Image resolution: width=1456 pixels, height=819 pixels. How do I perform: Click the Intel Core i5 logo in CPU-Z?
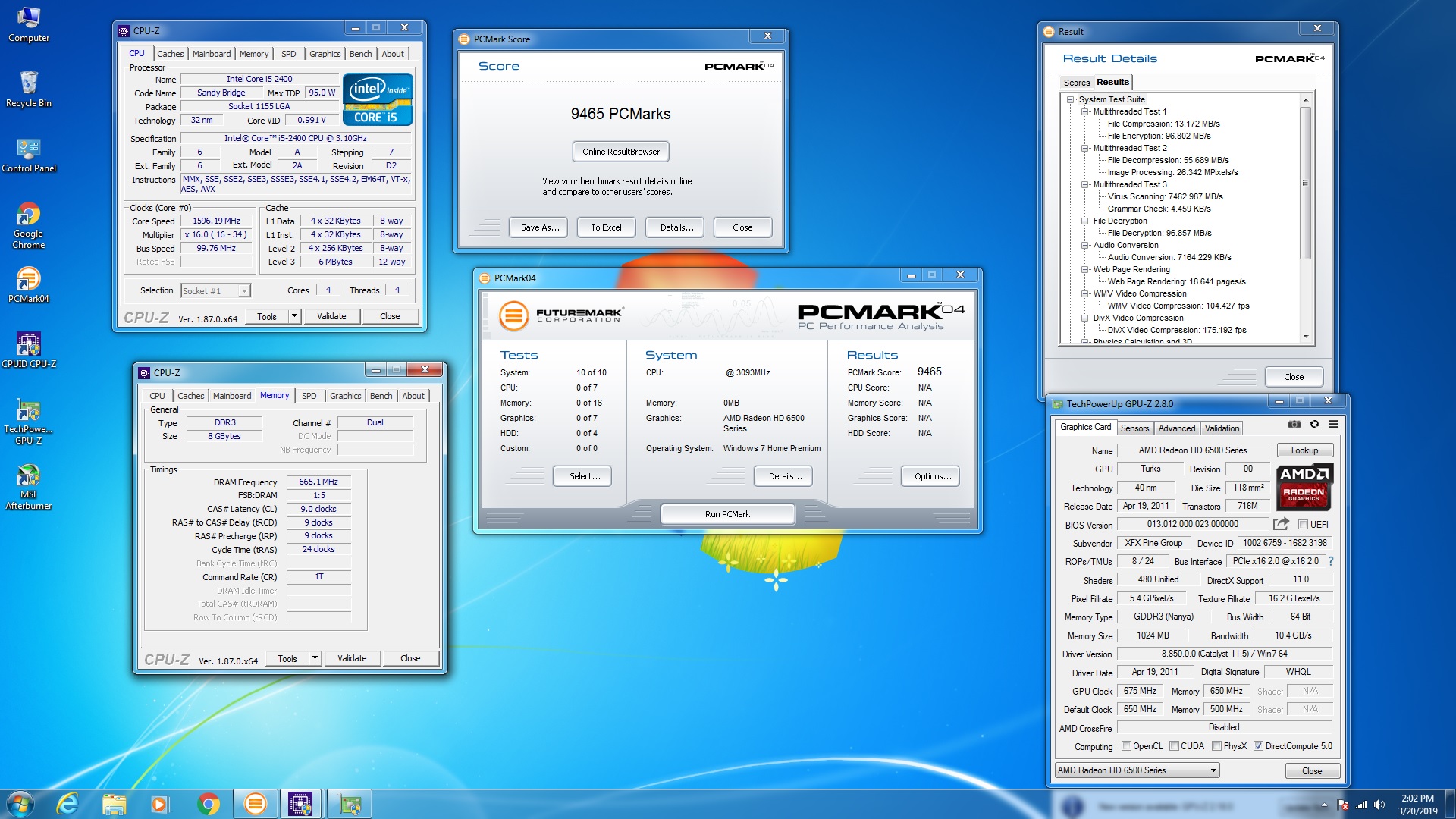click(x=378, y=99)
